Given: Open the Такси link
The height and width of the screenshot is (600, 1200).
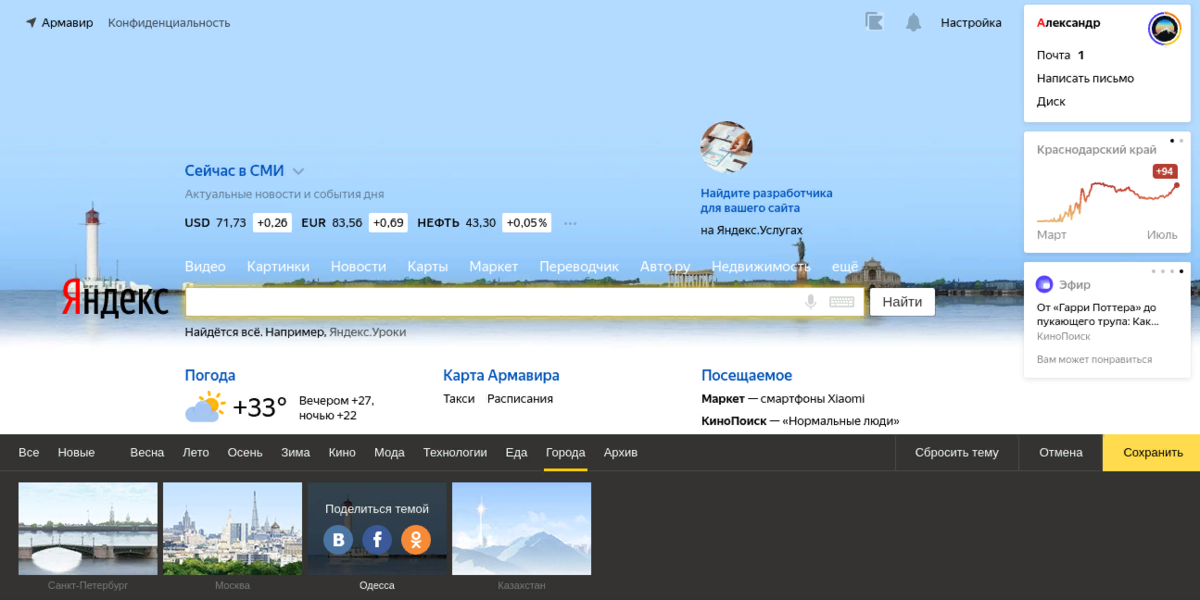Looking at the screenshot, I should coord(459,398).
